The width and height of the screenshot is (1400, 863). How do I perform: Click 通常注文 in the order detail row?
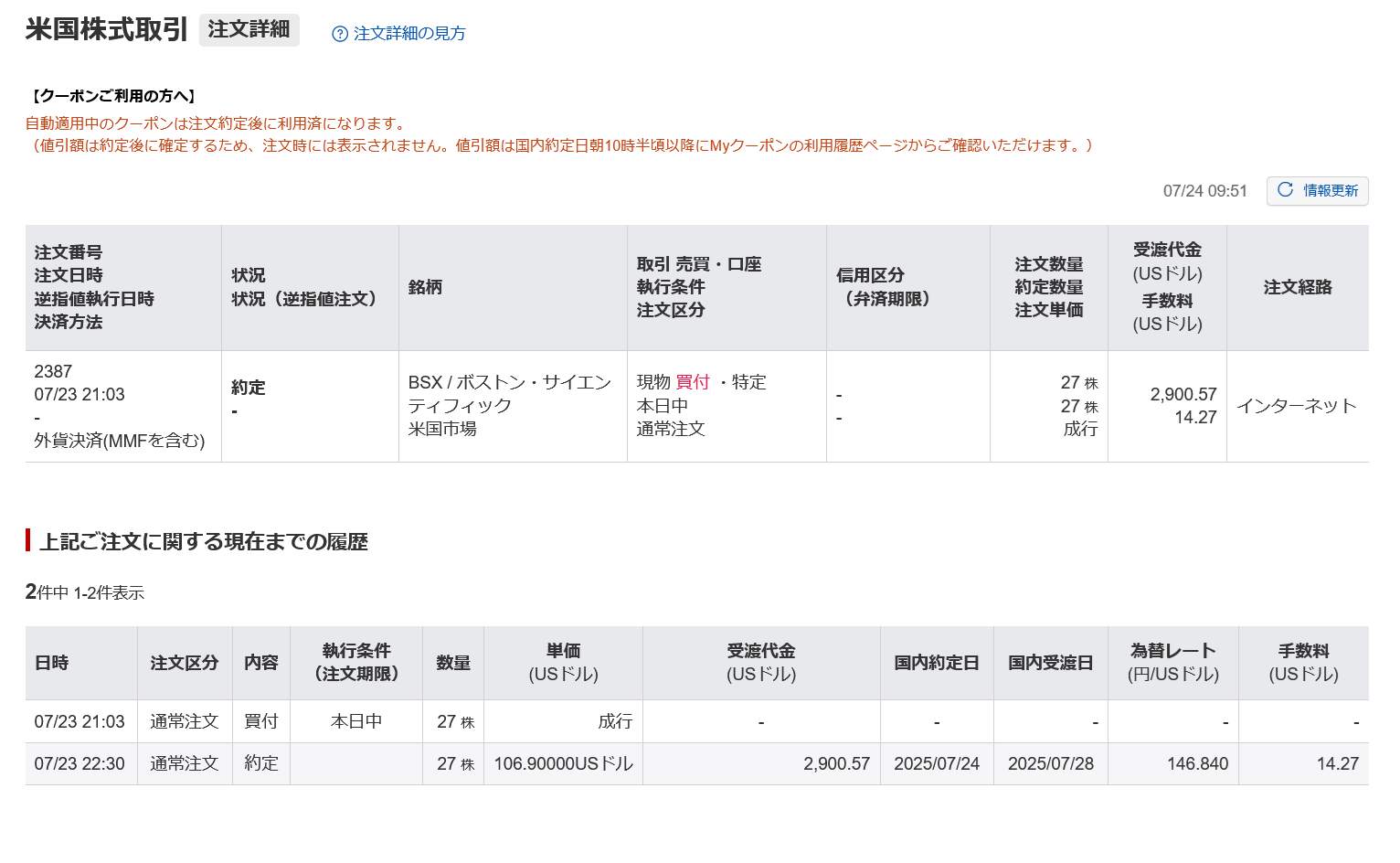click(671, 429)
